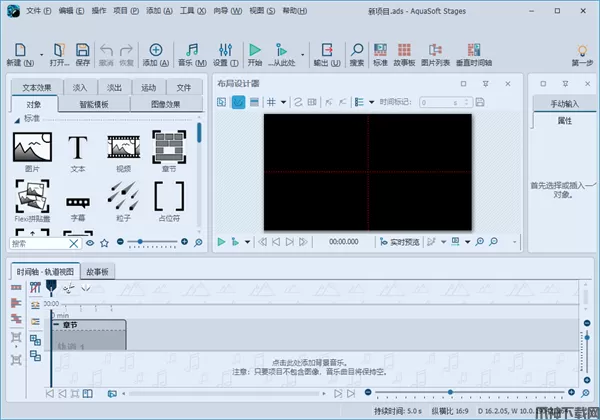Toggle favorites star in the object toolbox

coord(105,243)
